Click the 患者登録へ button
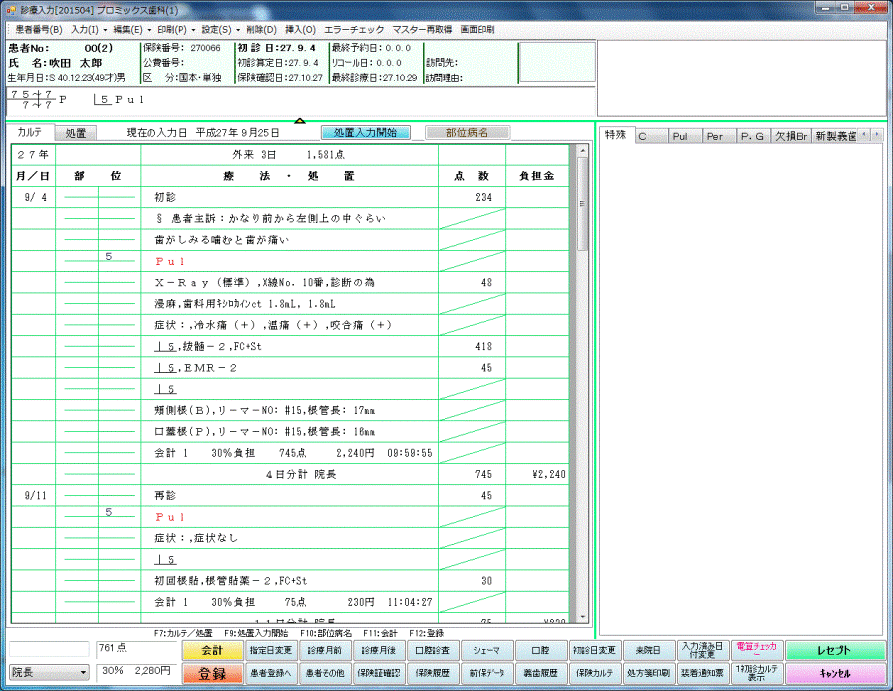This screenshot has width=893, height=691. [x=271, y=673]
